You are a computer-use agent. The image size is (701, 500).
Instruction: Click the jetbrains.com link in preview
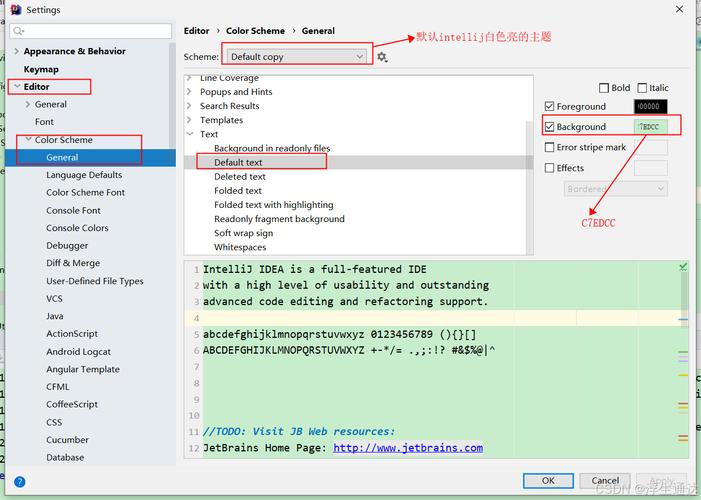408,448
